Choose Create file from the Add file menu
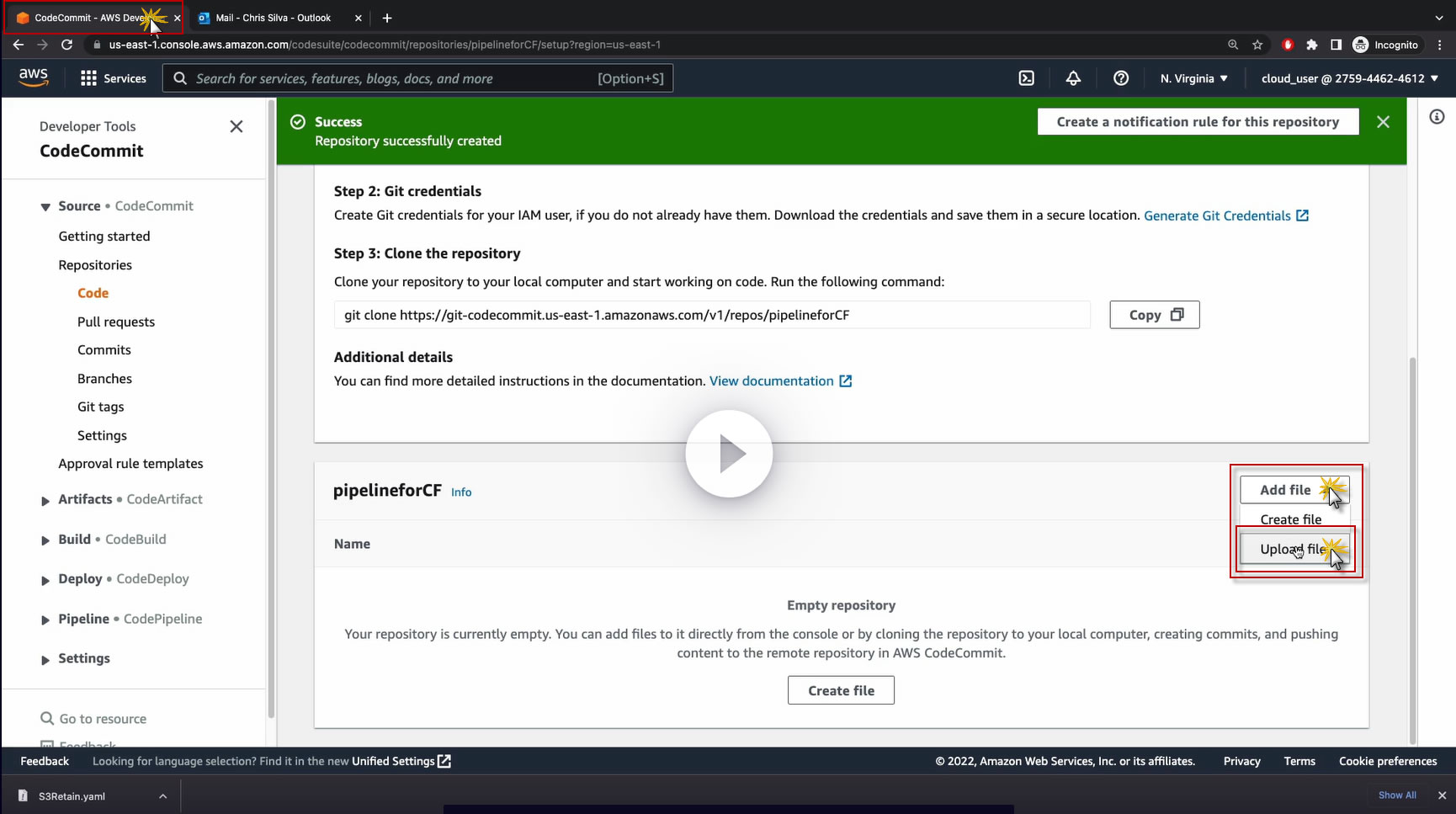Screen dimensions: 1456x814 pyautogui.click(x=1291, y=519)
